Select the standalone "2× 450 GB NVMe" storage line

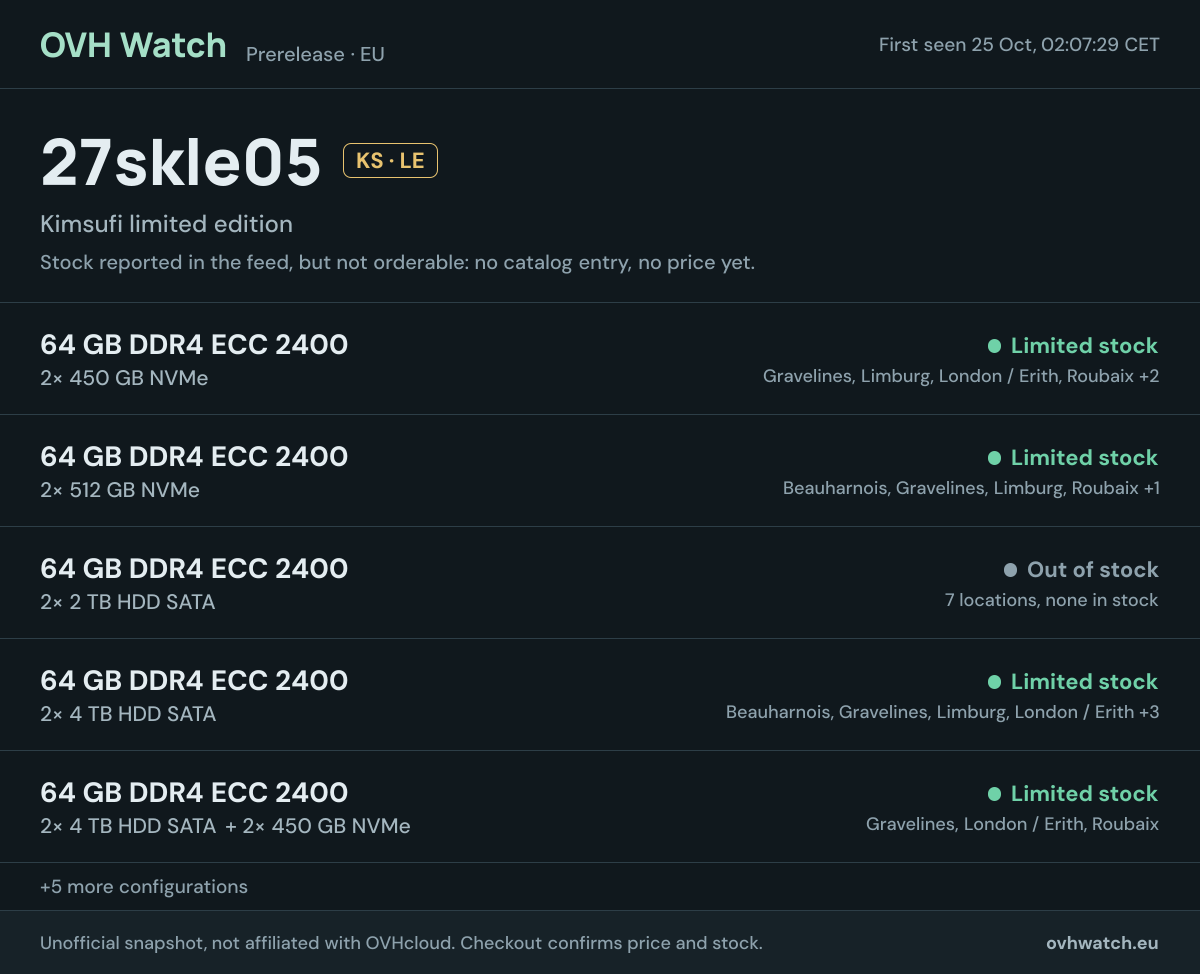pyautogui.click(x=124, y=378)
